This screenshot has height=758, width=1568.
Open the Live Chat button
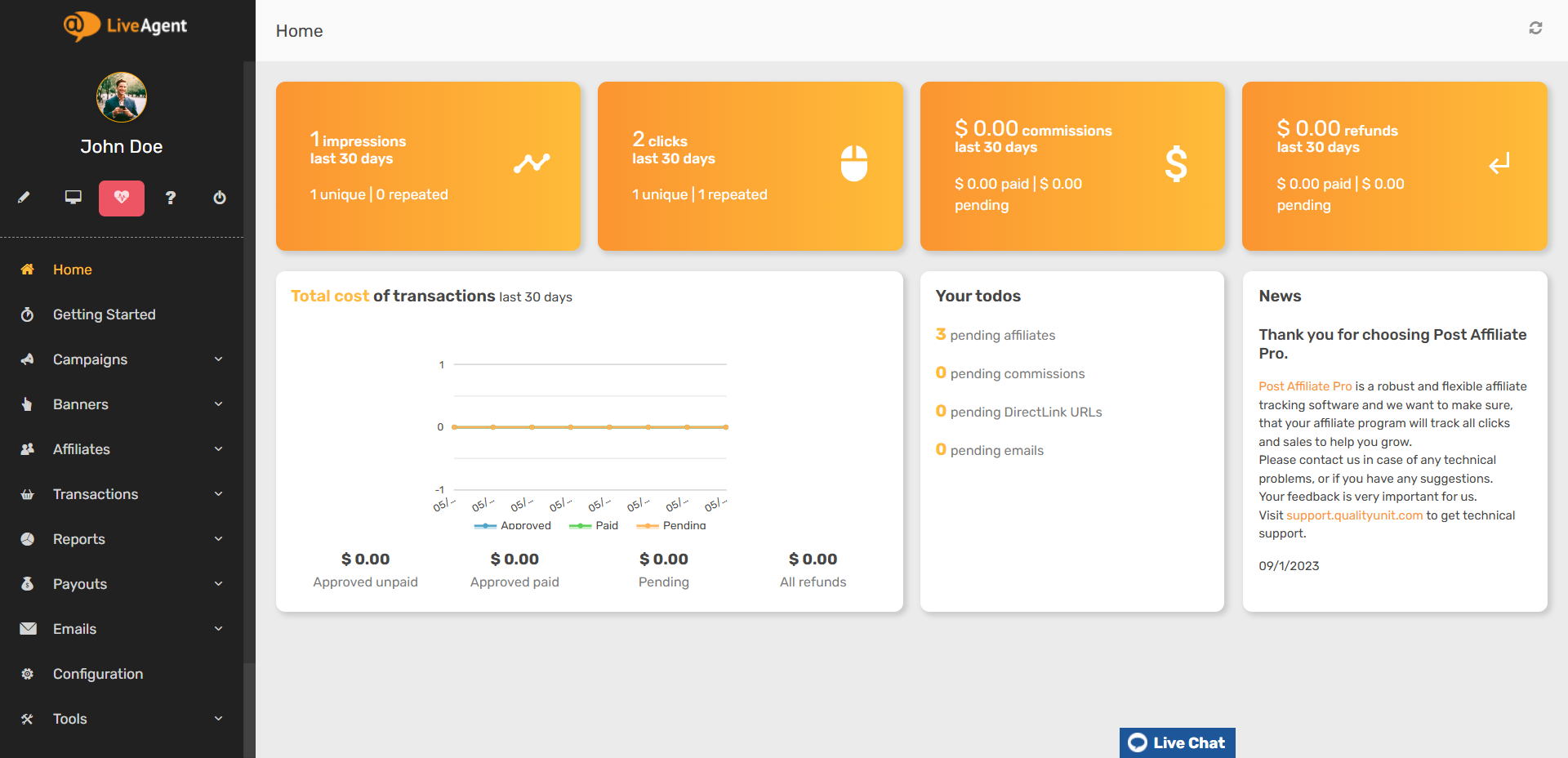1177,742
